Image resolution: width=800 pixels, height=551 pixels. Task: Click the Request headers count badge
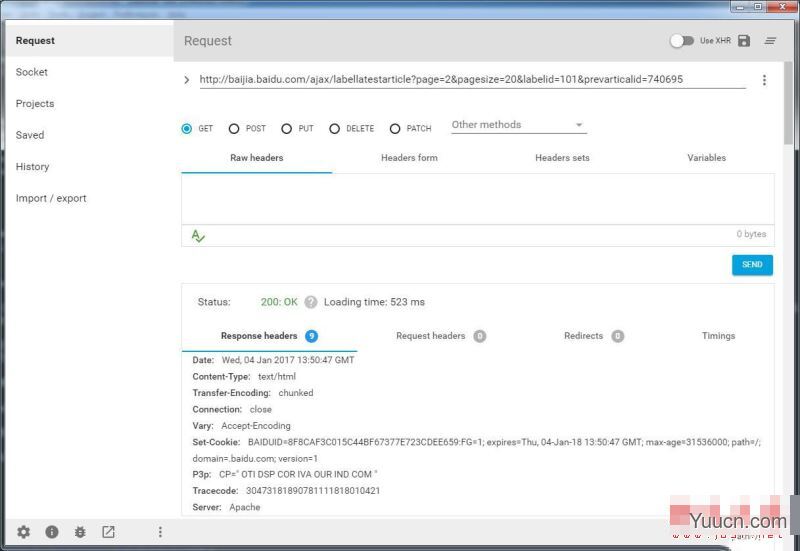[480, 336]
